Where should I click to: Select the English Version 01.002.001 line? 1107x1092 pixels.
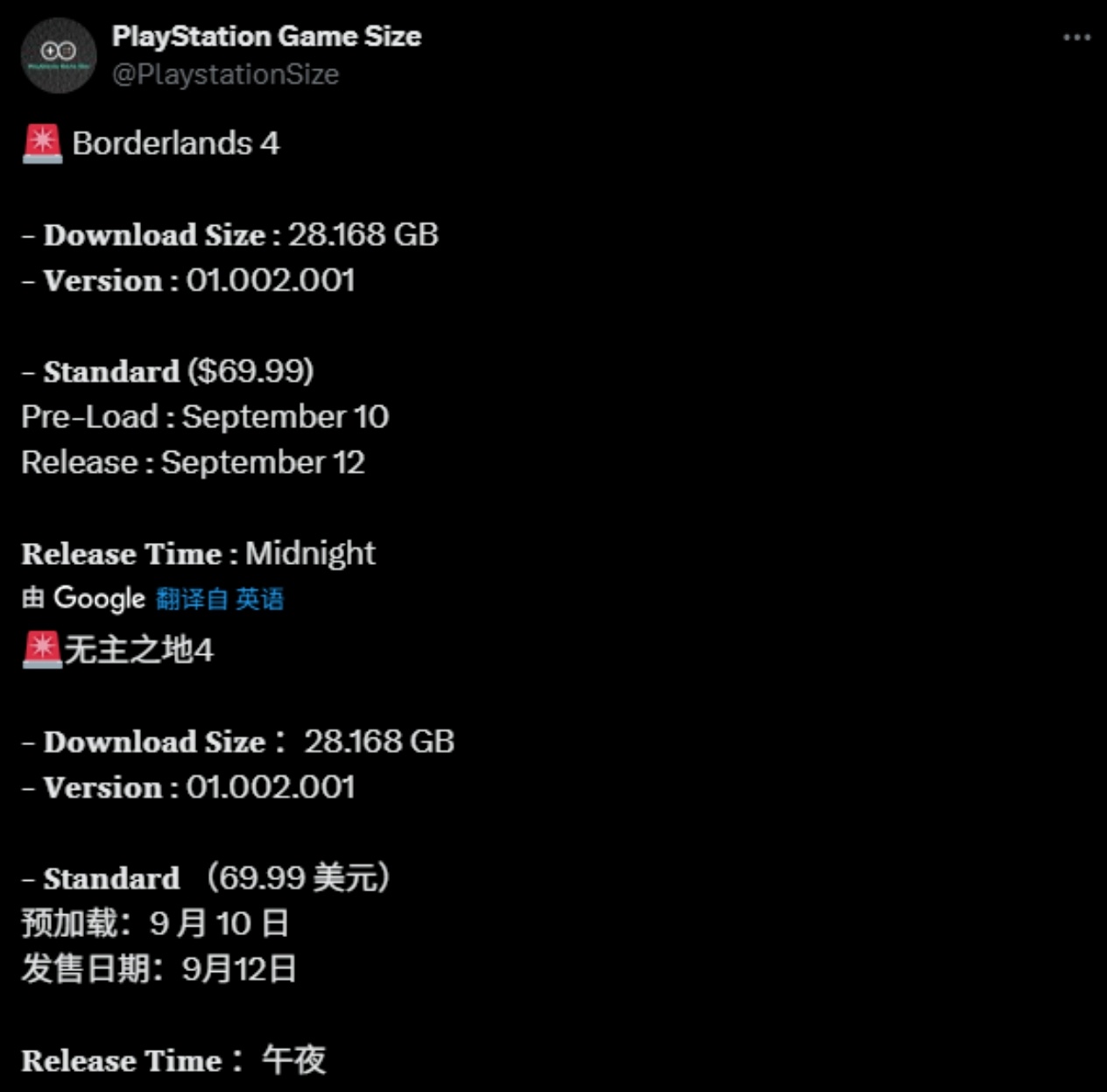[188, 280]
